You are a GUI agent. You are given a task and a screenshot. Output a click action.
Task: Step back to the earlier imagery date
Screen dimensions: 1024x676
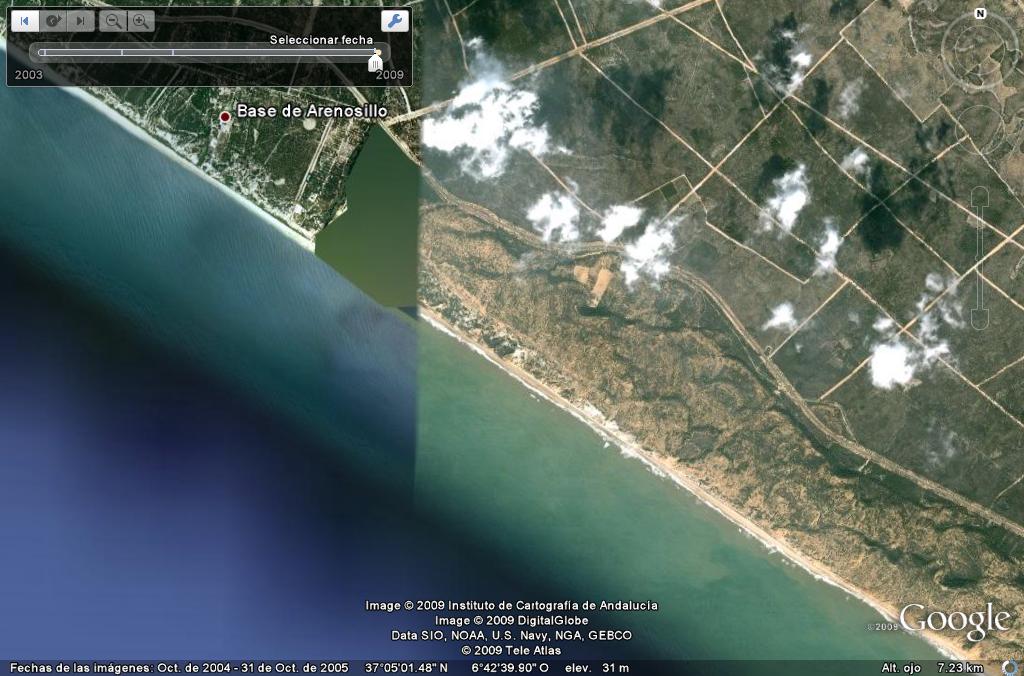coord(25,20)
